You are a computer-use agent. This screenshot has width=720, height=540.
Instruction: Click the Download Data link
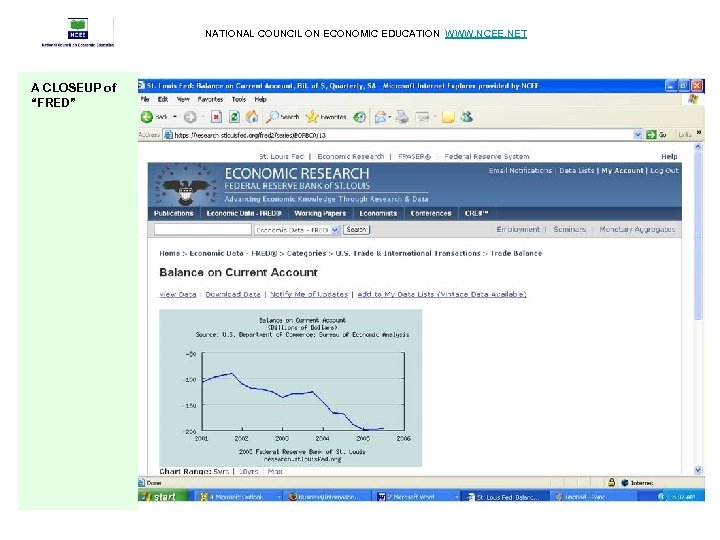[233, 294]
